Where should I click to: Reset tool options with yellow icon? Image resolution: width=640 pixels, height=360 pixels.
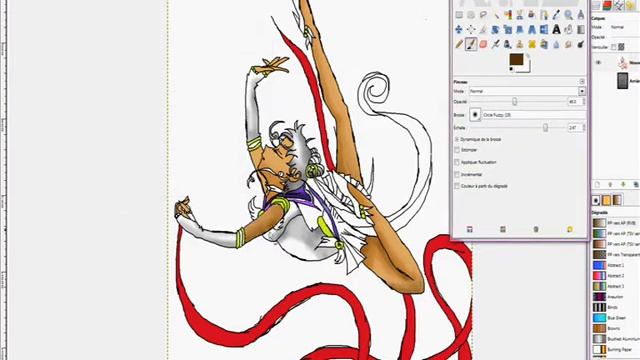pos(570,230)
